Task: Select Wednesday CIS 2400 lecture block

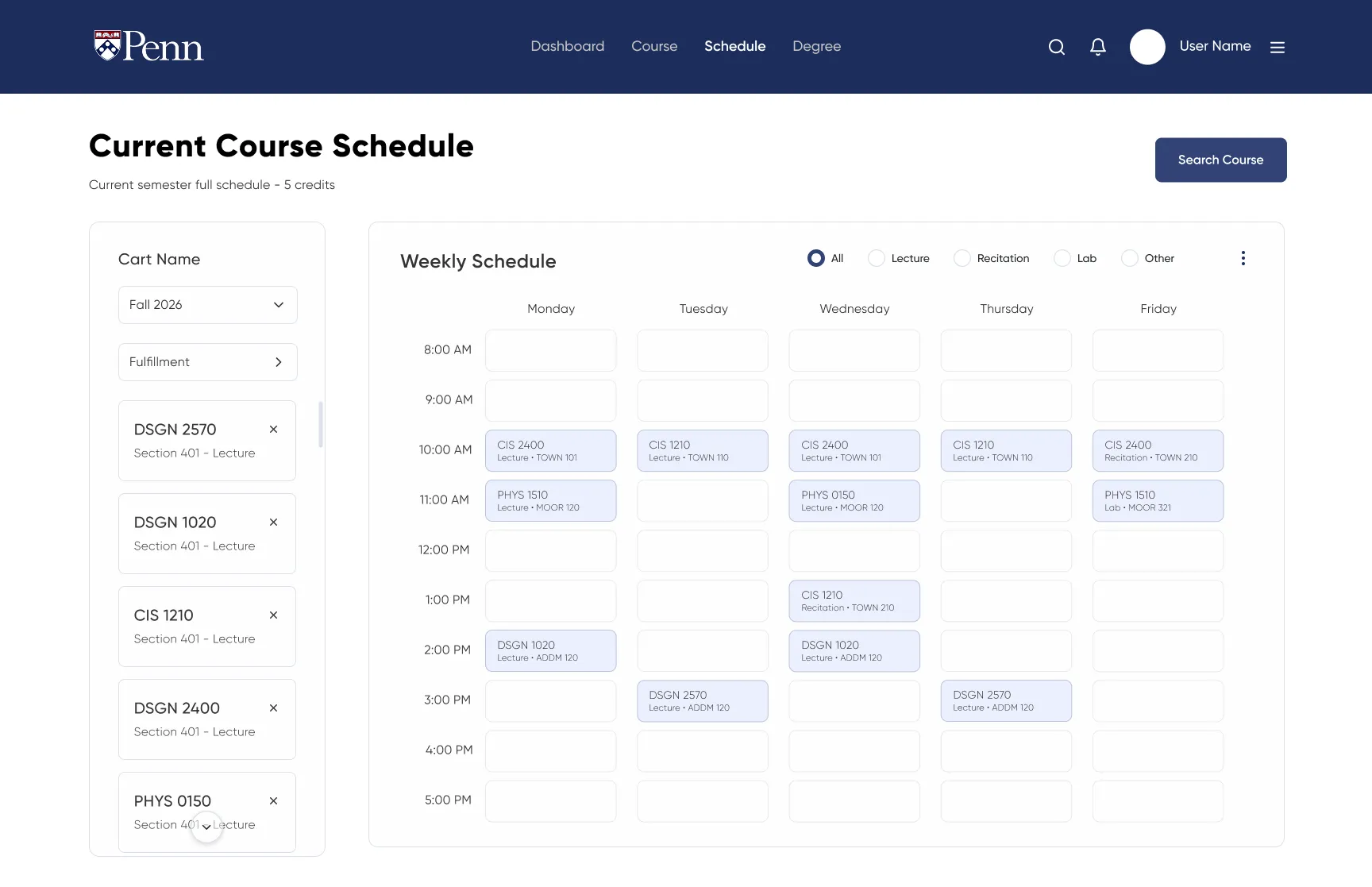Action: [x=854, y=450]
